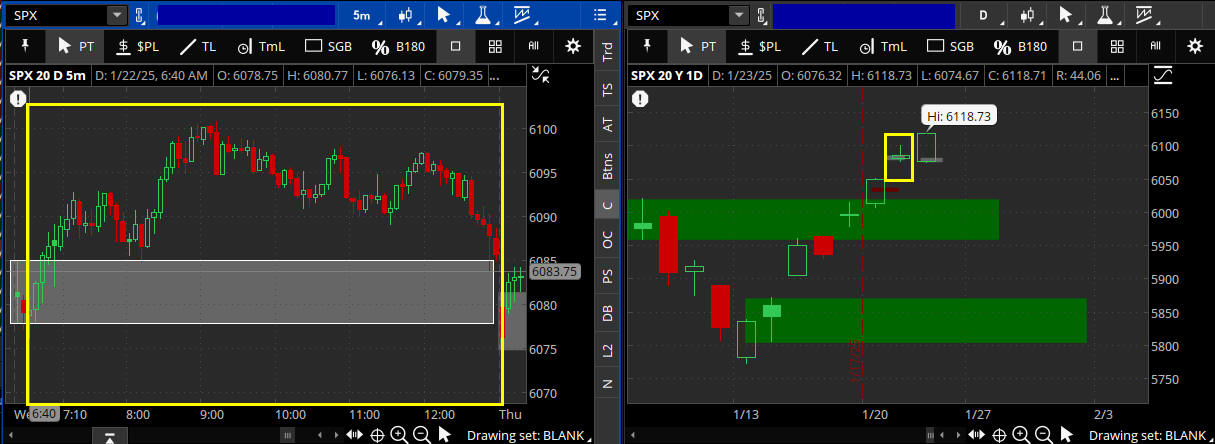Open the PS sidebar tab
Viewport: 1215px width, 444px height.
pyautogui.click(x=606, y=276)
